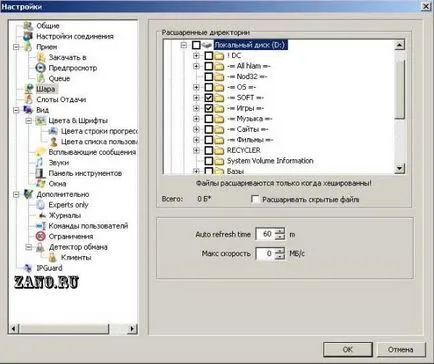
Task: Click the Прием category icon
Action: 28,47
